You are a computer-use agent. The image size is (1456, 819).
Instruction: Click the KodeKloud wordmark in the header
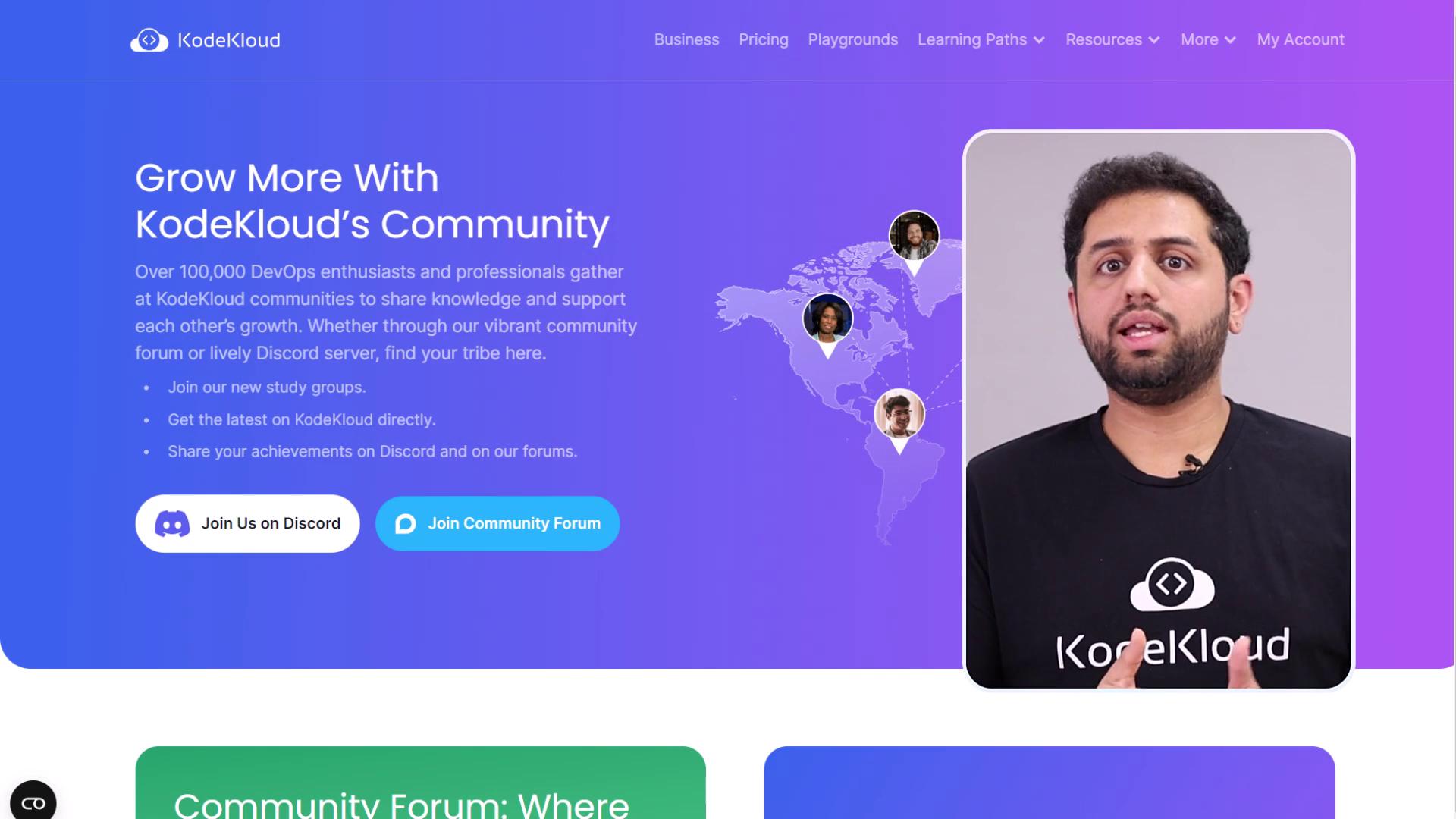click(229, 40)
